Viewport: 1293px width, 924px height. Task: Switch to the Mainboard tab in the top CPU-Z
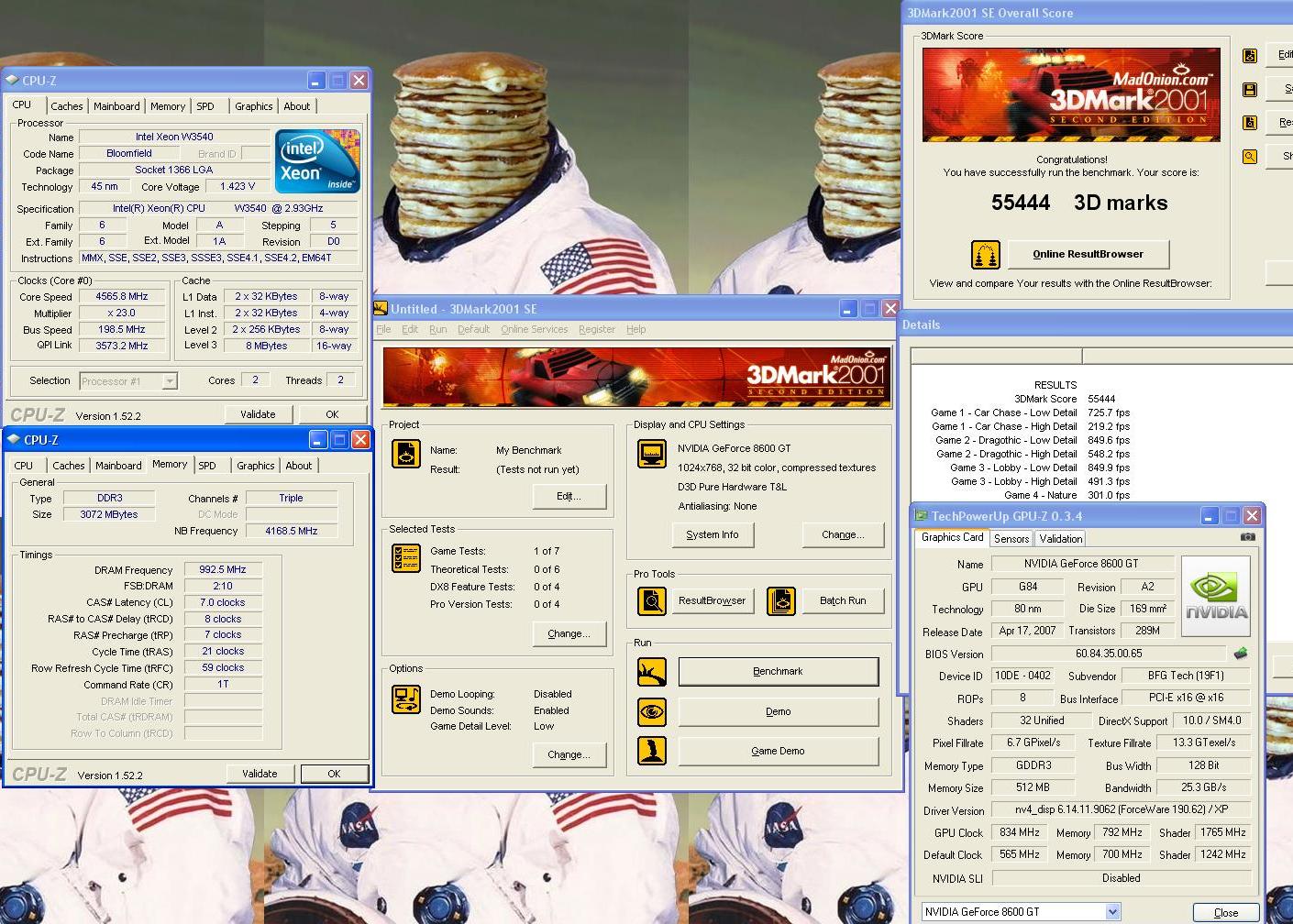click(x=117, y=106)
